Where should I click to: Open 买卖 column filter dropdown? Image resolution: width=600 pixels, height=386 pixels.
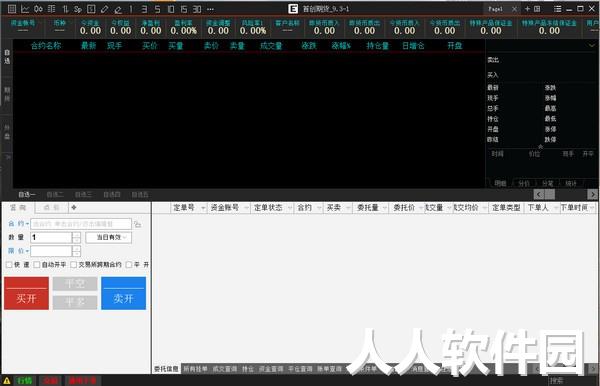pyautogui.click(x=348, y=208)
